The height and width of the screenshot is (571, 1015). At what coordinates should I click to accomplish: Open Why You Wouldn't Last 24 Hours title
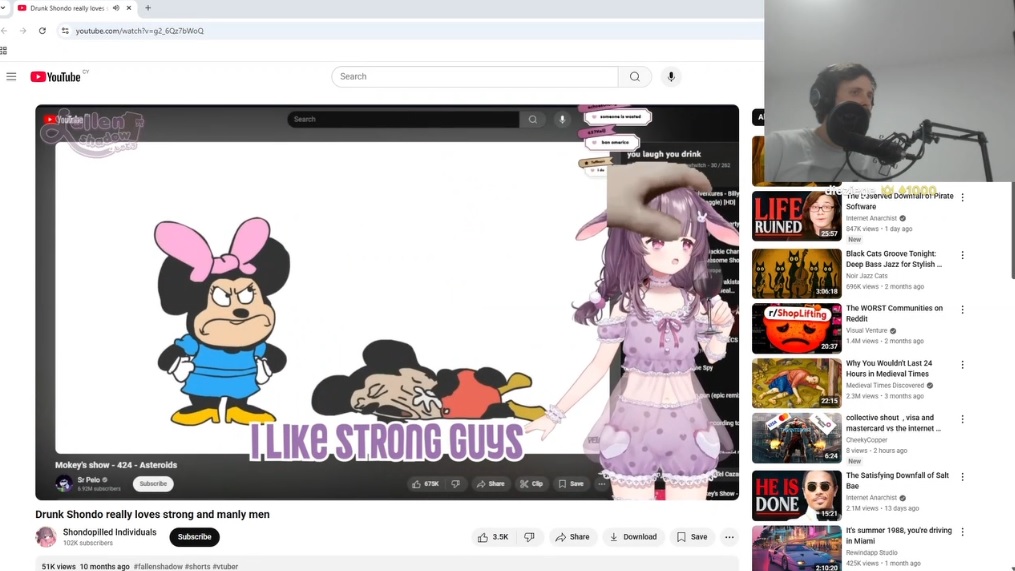889,368
